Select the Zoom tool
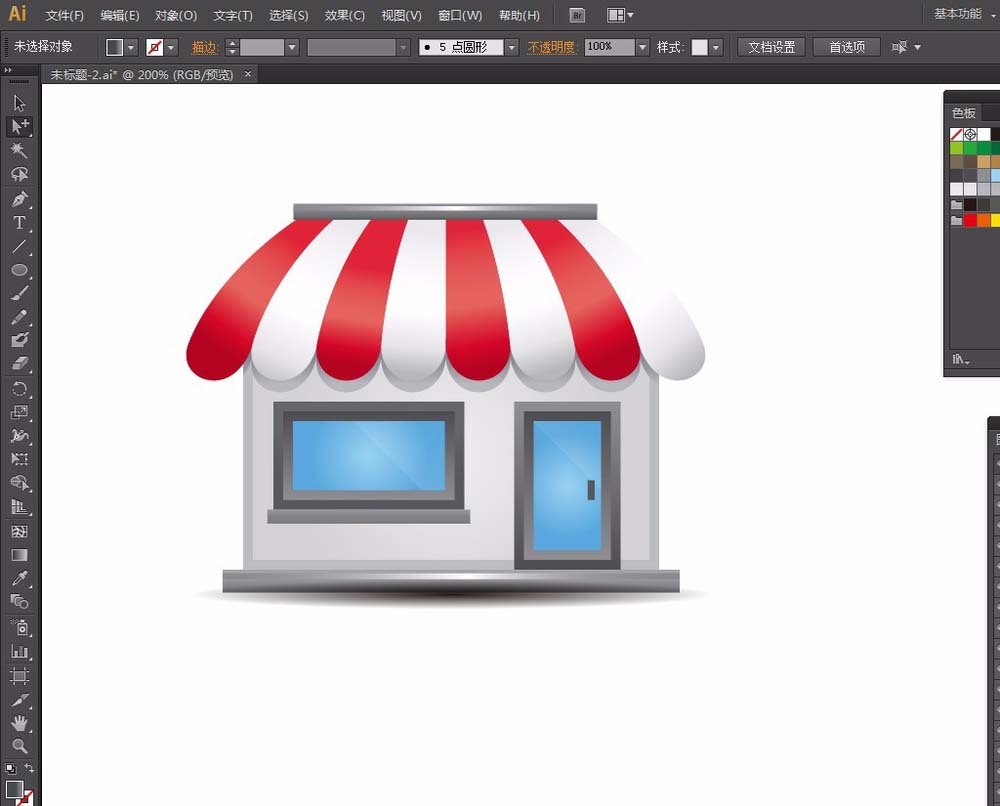 (19, 746)
